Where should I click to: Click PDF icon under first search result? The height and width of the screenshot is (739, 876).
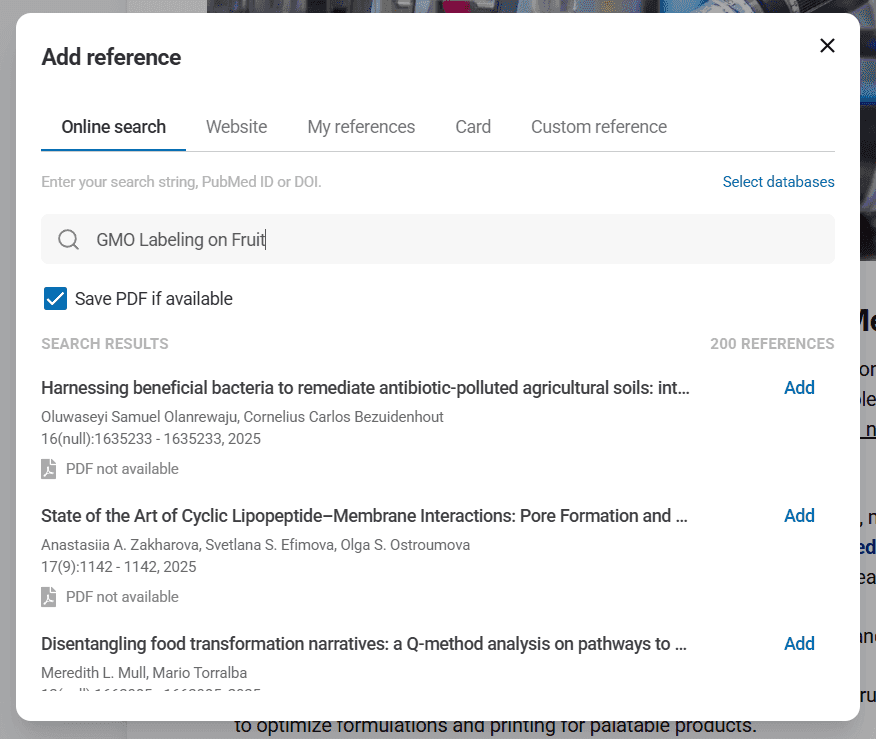pyautogui.click(x=49, y=469)
